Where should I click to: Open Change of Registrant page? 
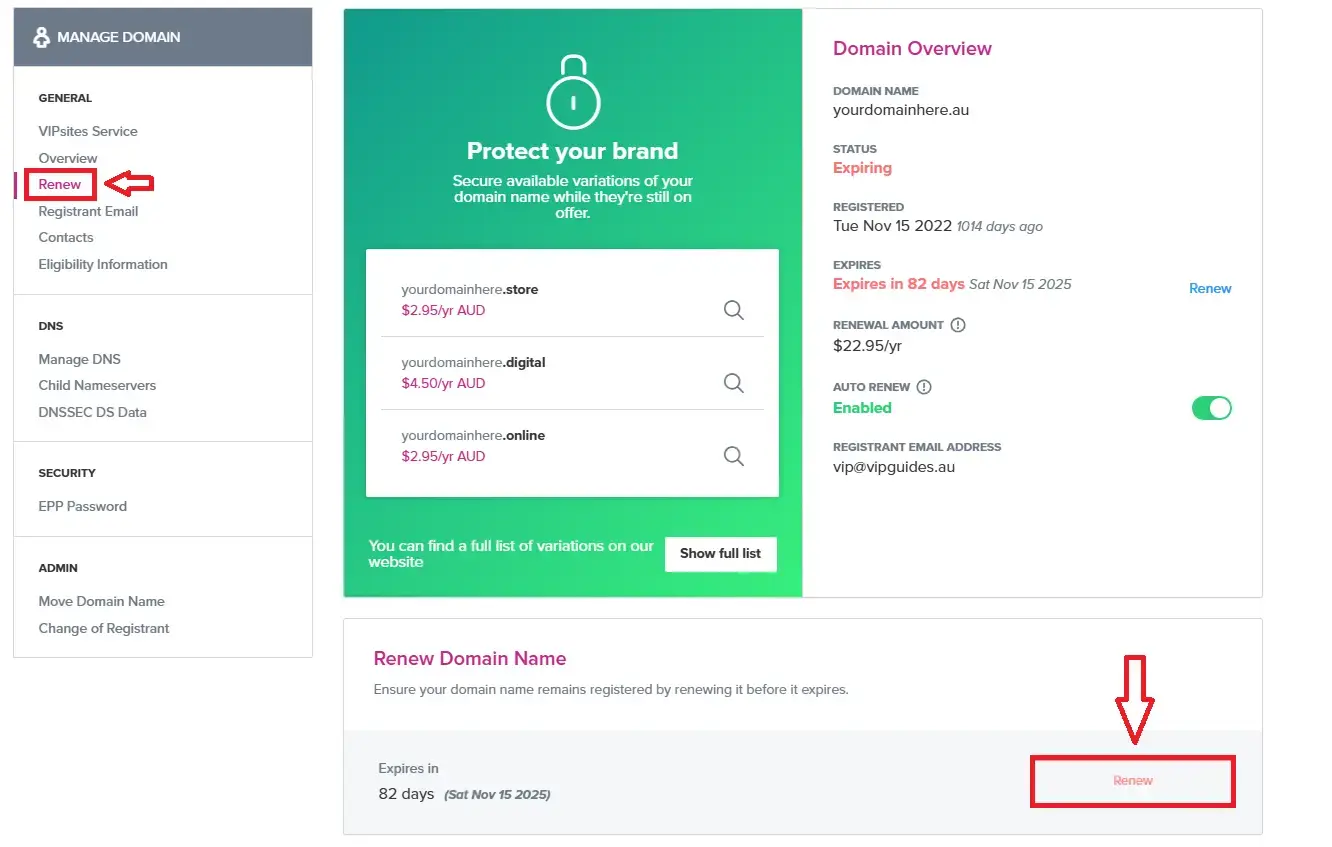104,628
